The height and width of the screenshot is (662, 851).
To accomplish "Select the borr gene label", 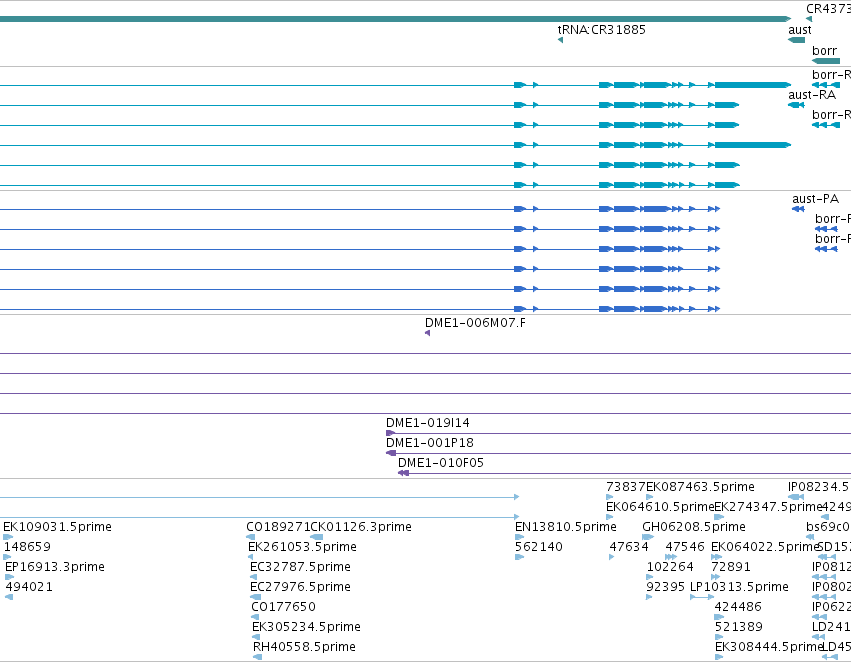I will point(824,50).
